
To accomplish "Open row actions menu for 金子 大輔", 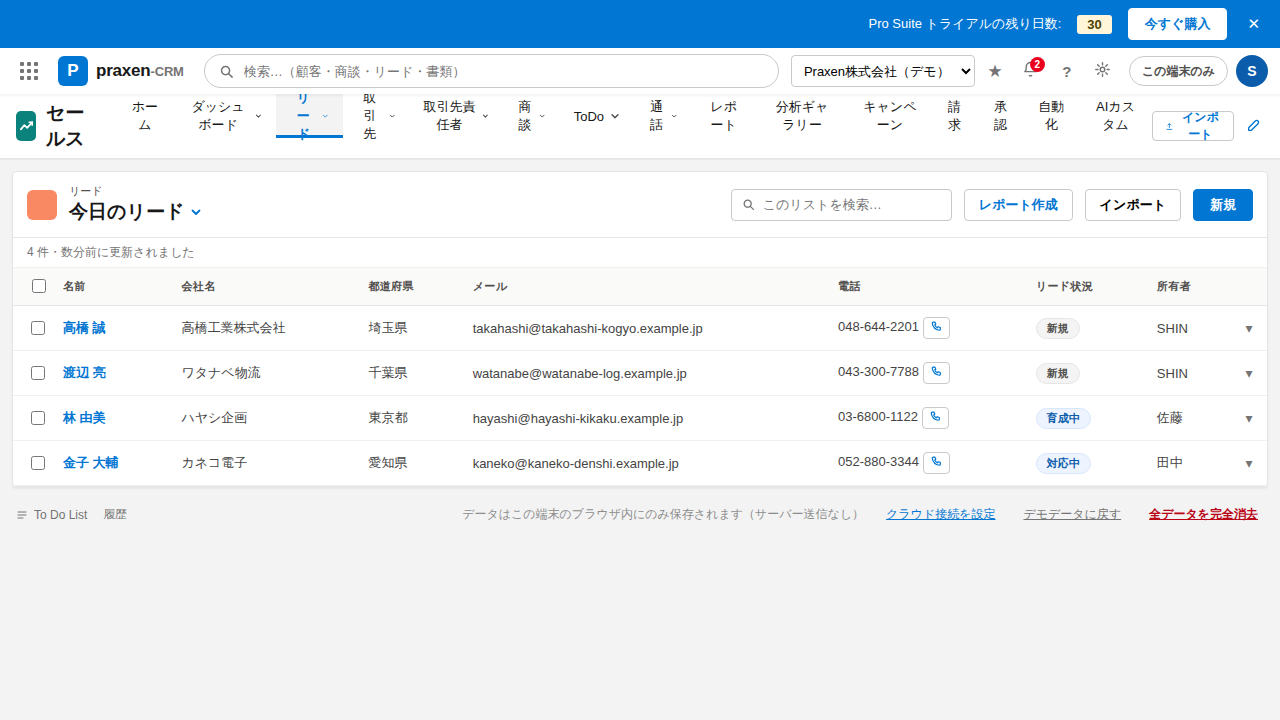I will click(1249, 464).
